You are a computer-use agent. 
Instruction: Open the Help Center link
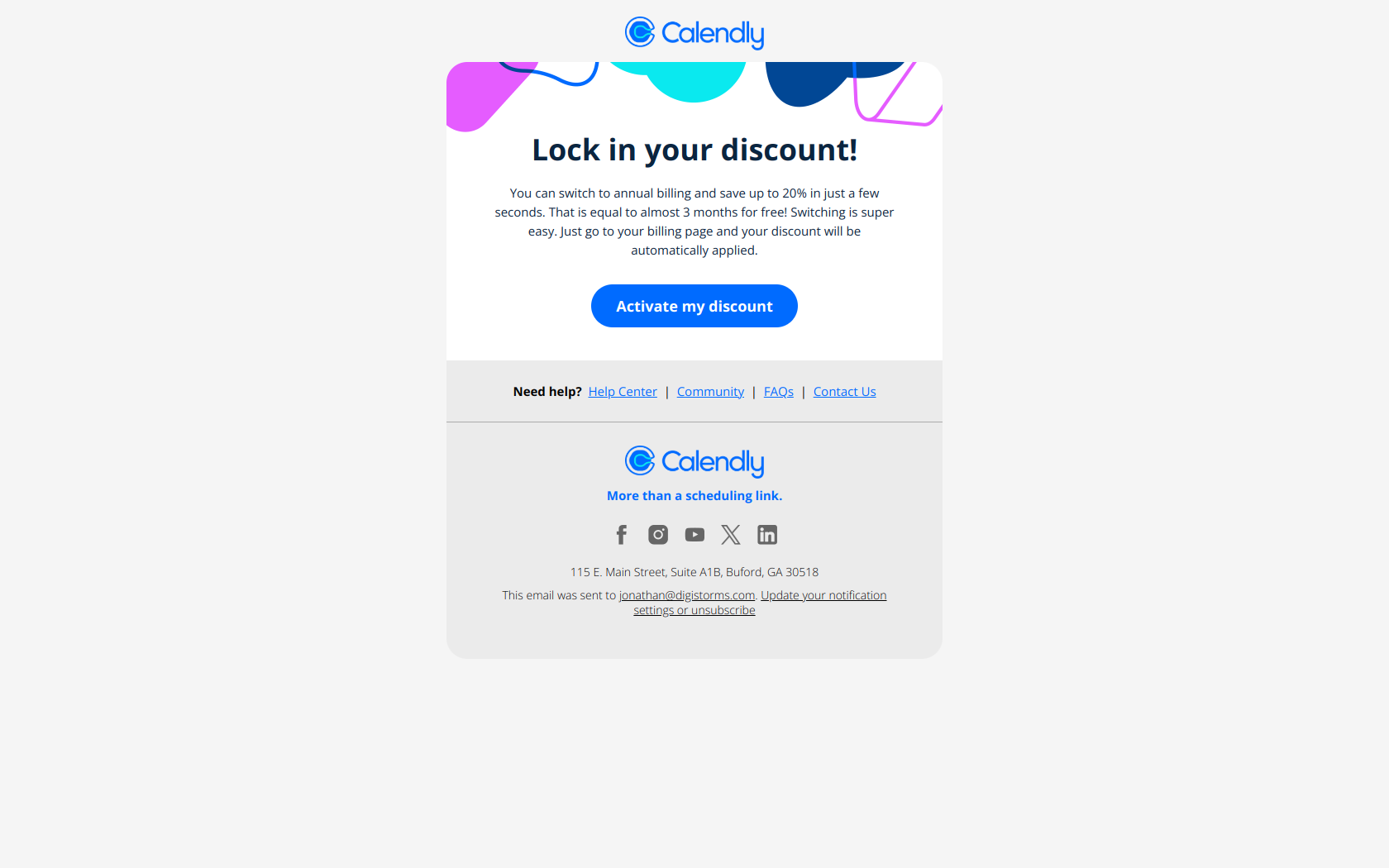click(623, 392)
